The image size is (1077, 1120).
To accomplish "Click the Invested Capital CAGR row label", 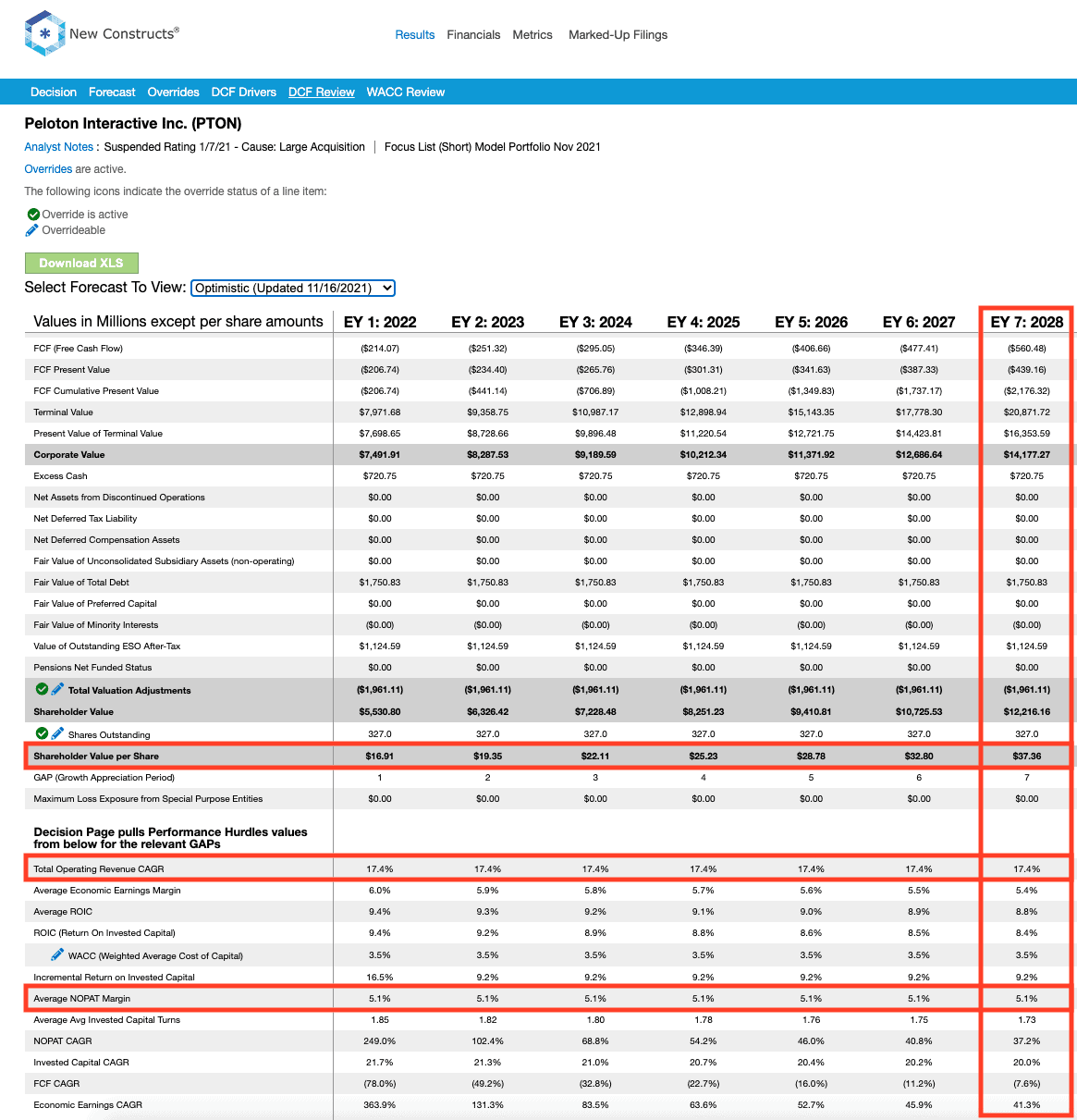I will point(81,1063).
